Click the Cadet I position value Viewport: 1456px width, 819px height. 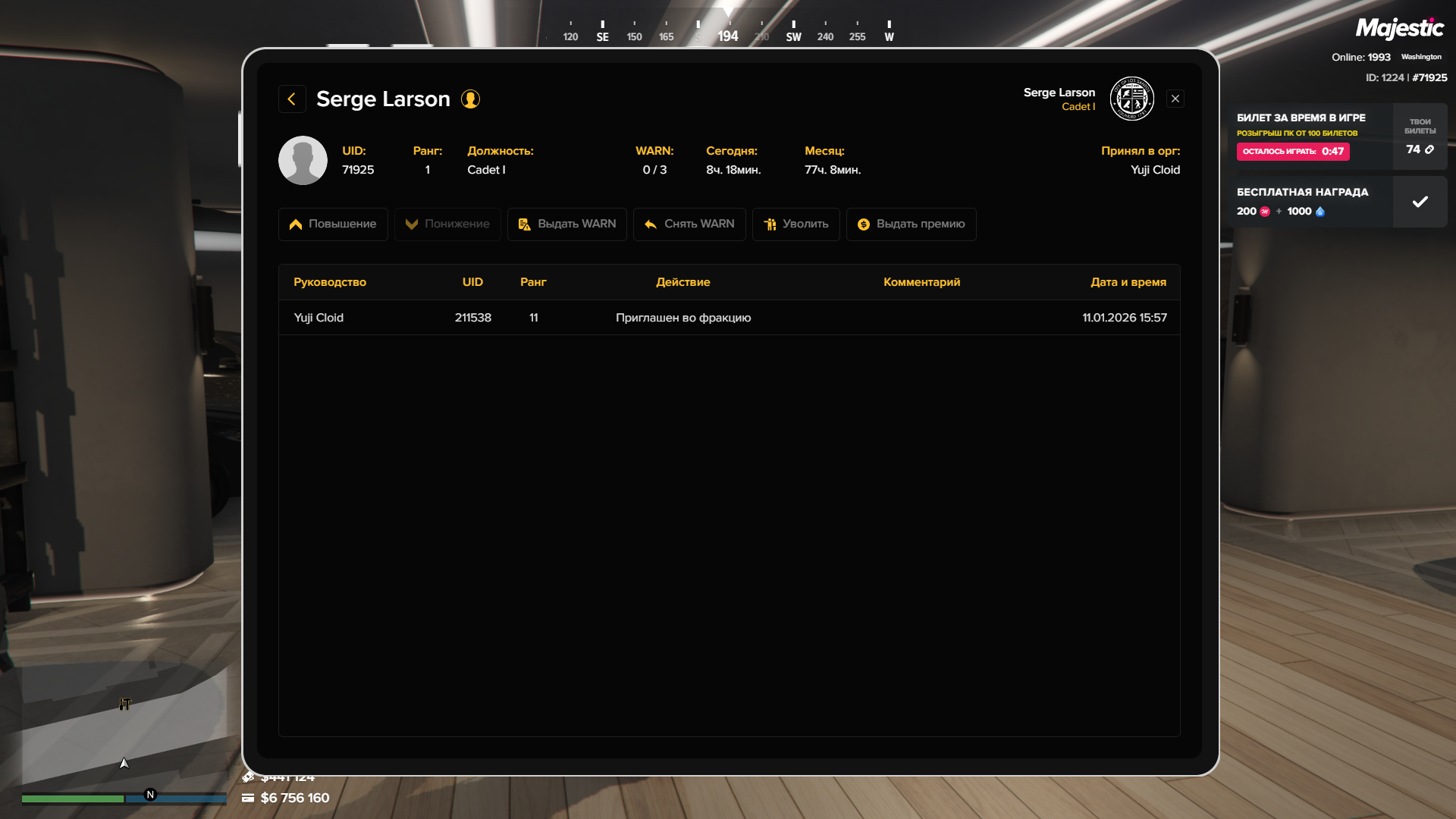click(486, 170)
